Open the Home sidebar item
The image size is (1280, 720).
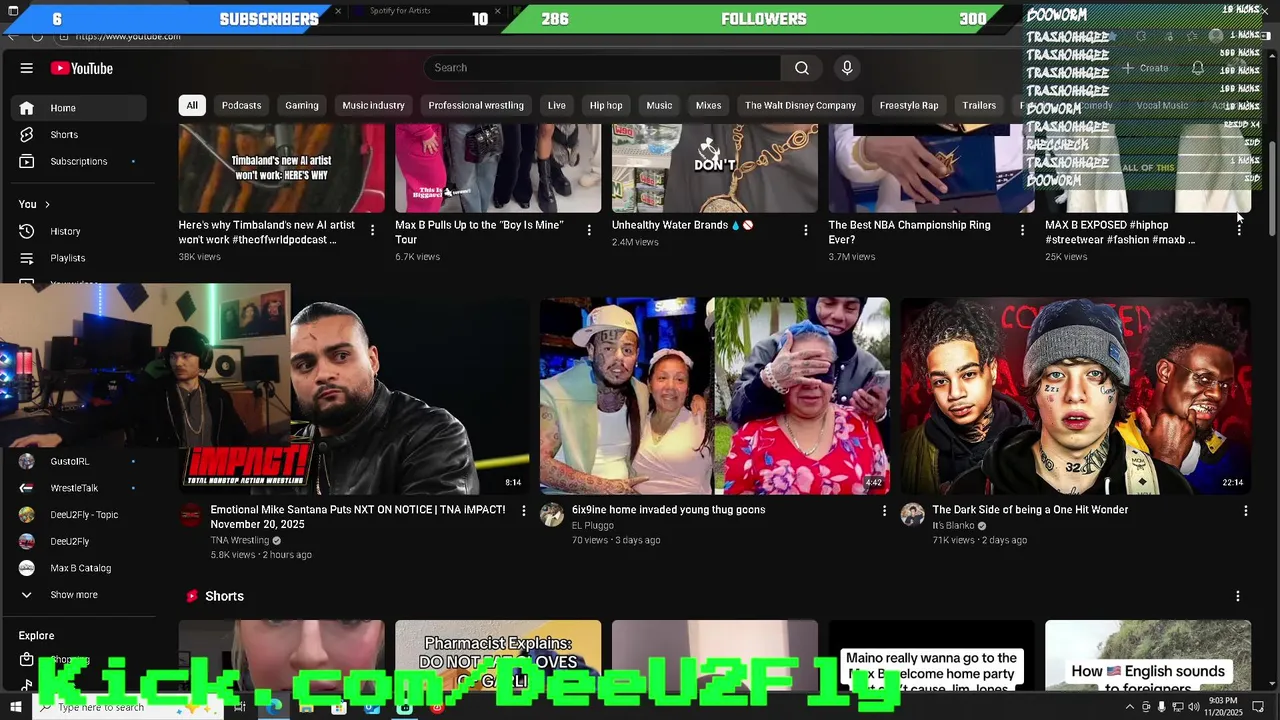(x=80, y=108)
